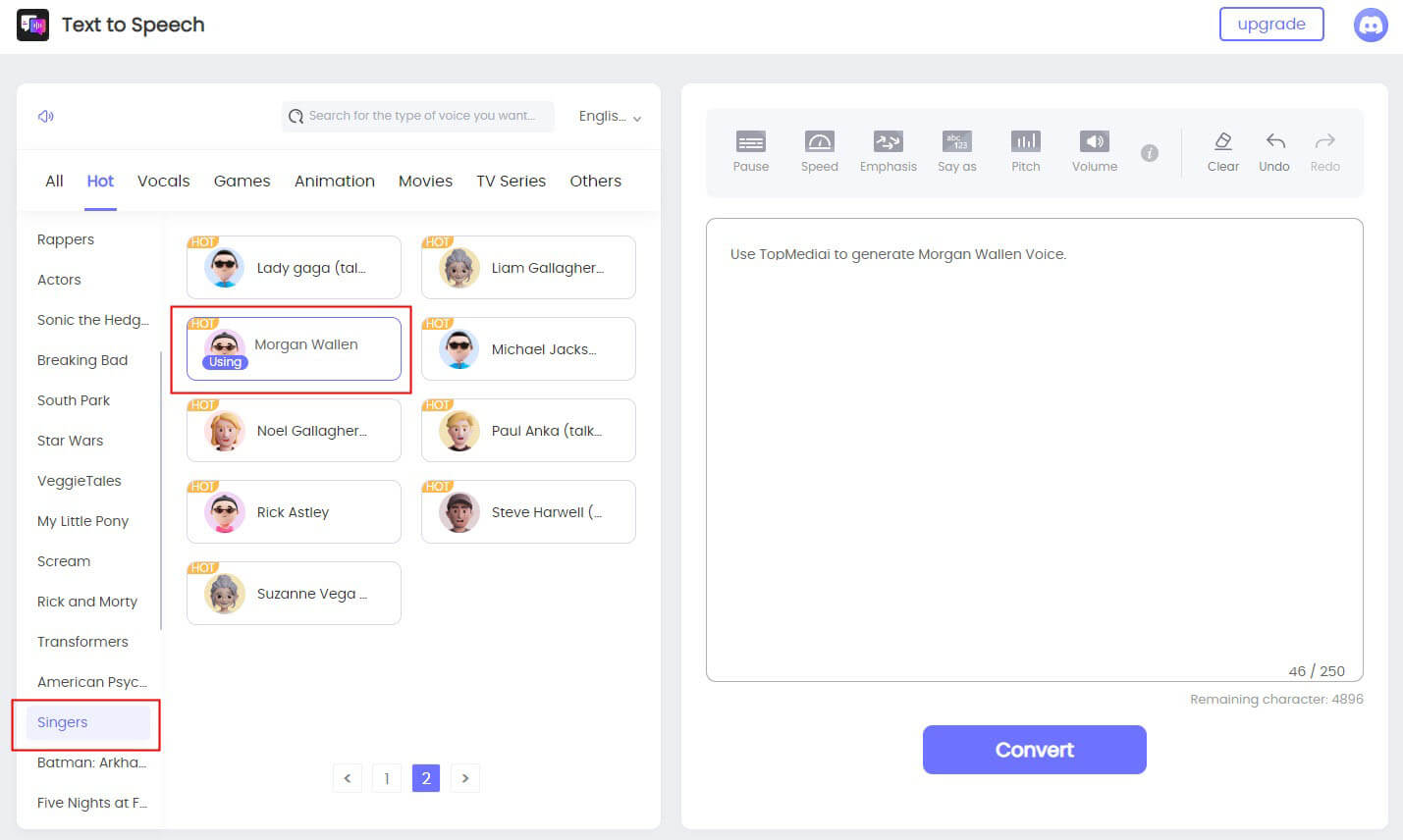This screenshot has width=1403, height=840.
Task: Apply the Emphasis tool
Action: pos(889,151)
